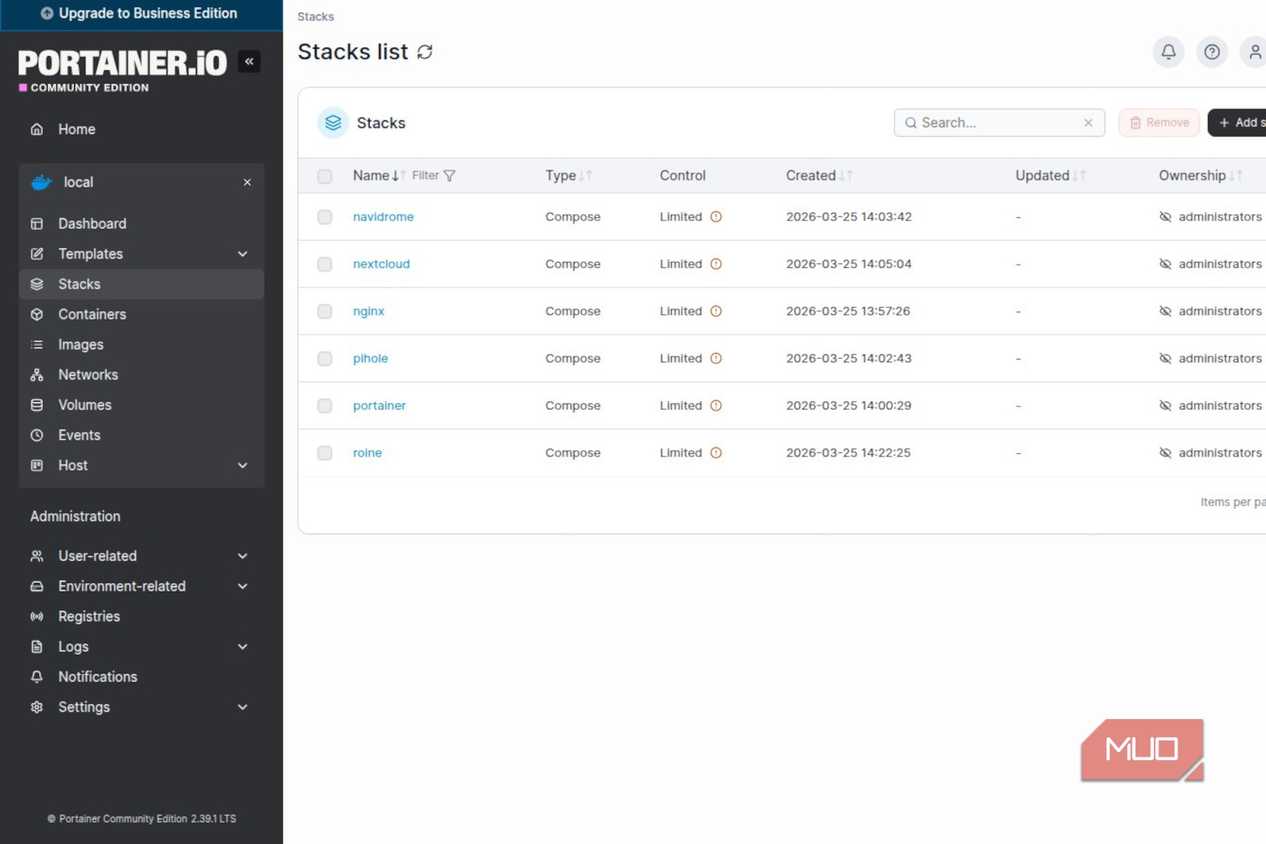
Task: Click the Limited warning icon for nginx
Action: tap(716, 311)
